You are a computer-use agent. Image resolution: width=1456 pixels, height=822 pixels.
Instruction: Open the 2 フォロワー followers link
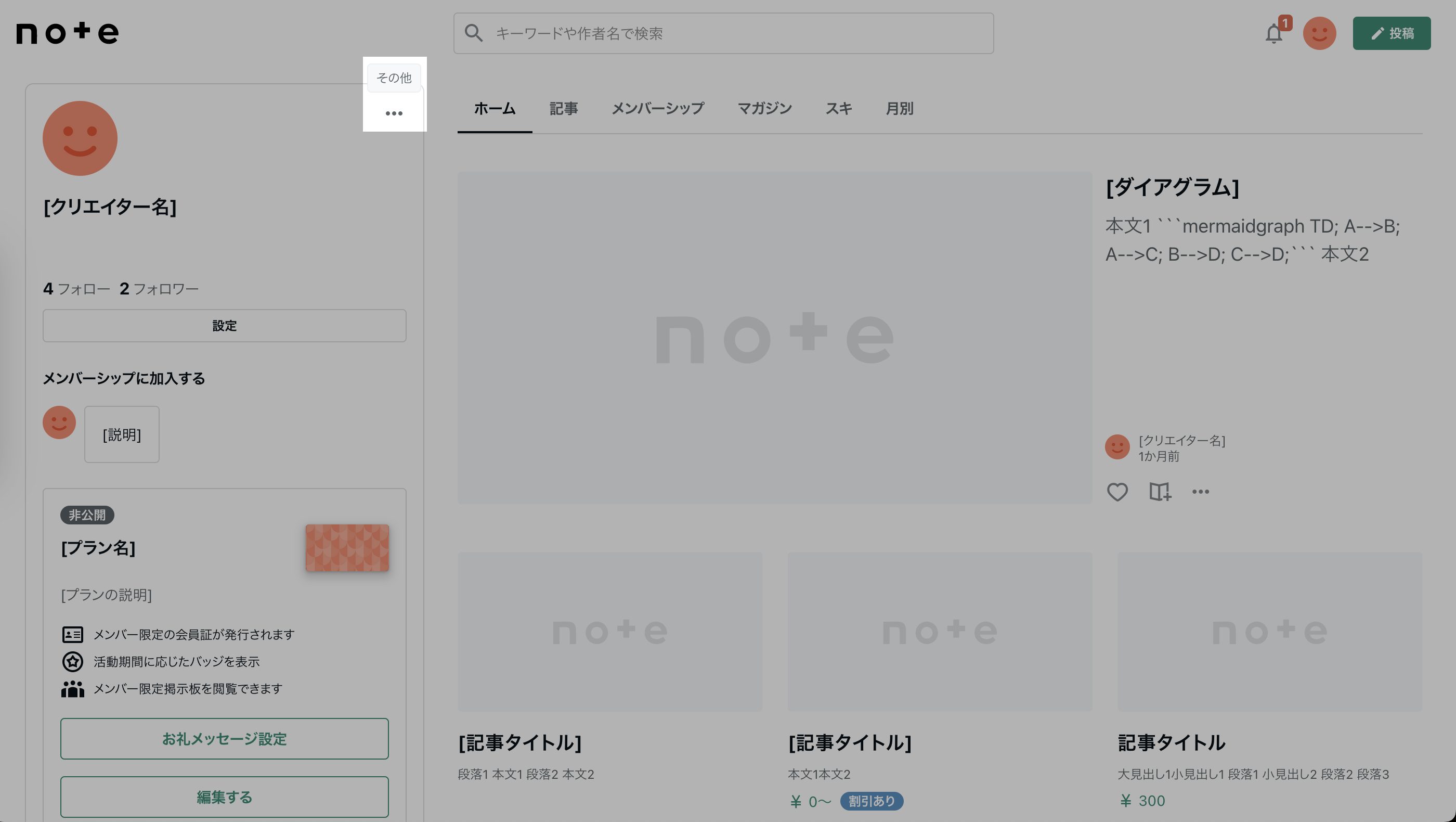[x=159, y=289]
